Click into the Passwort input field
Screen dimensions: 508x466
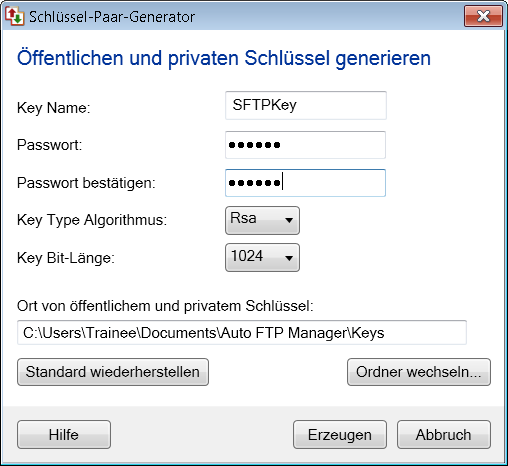(x=305, y=145)
